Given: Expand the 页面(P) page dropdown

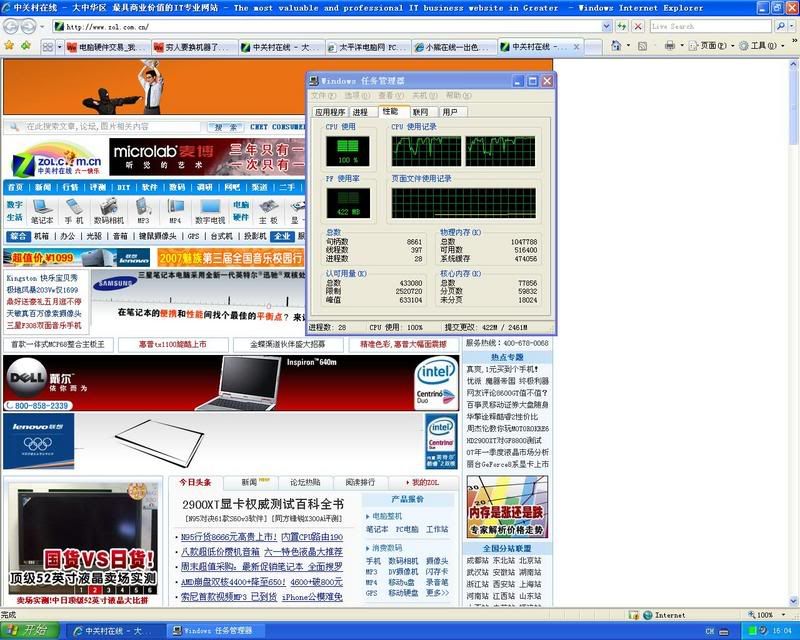Looking at the screenshot, I should pyautogui.click(x=713, y=46).
